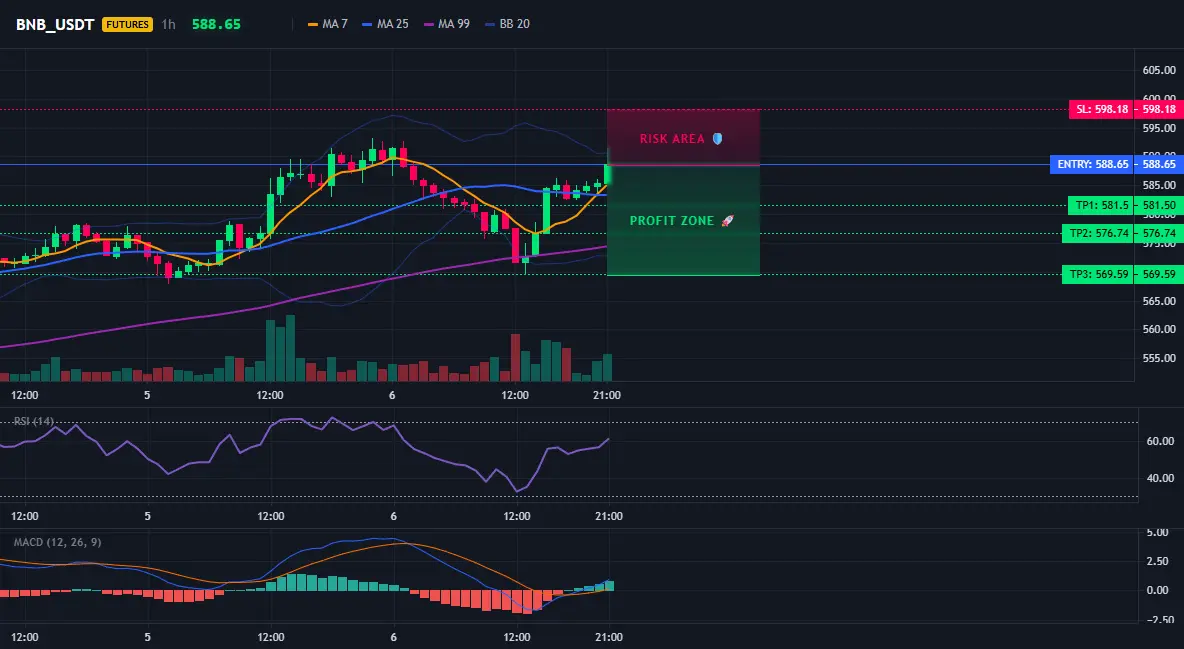The height and width of the screenshot is (649, 1184).
Task: Select the ENTRY: 588.65 price label
Action: (1092, 164)
